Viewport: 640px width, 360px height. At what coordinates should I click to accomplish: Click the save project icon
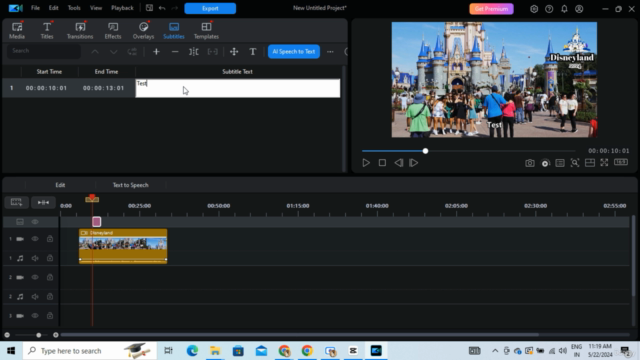coord(149,8)
